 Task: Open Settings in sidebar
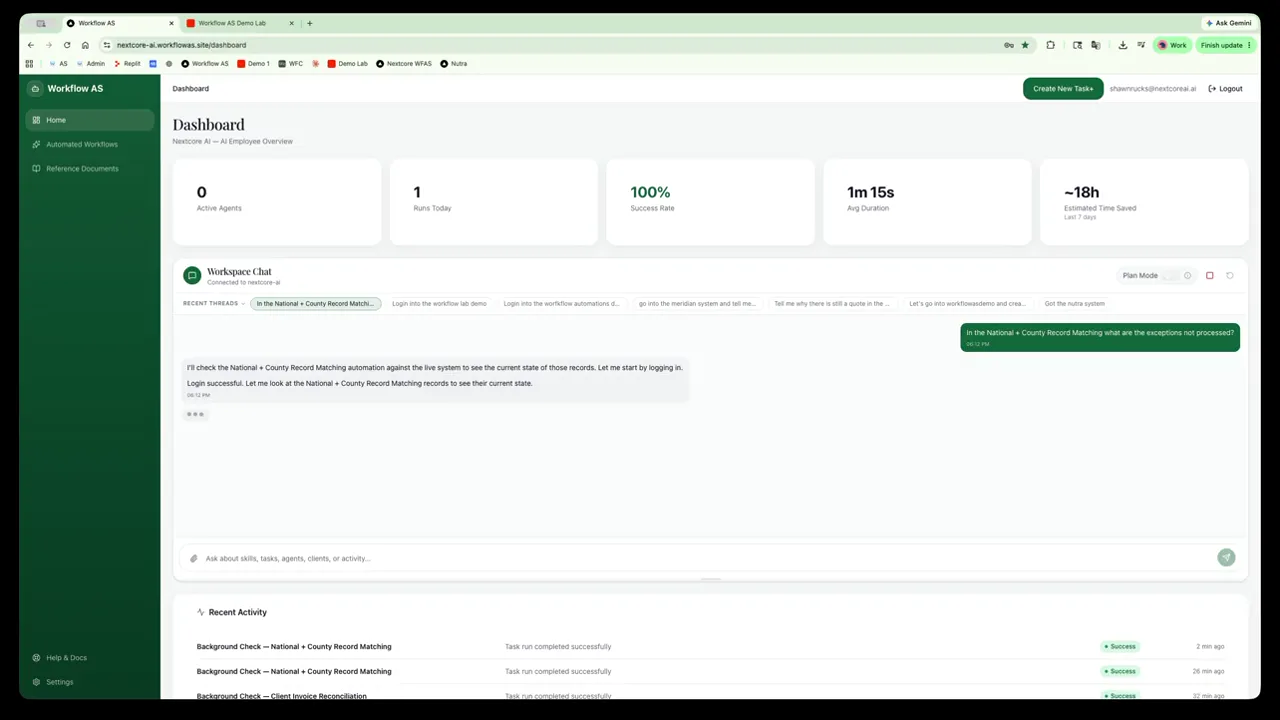[90, 682]
